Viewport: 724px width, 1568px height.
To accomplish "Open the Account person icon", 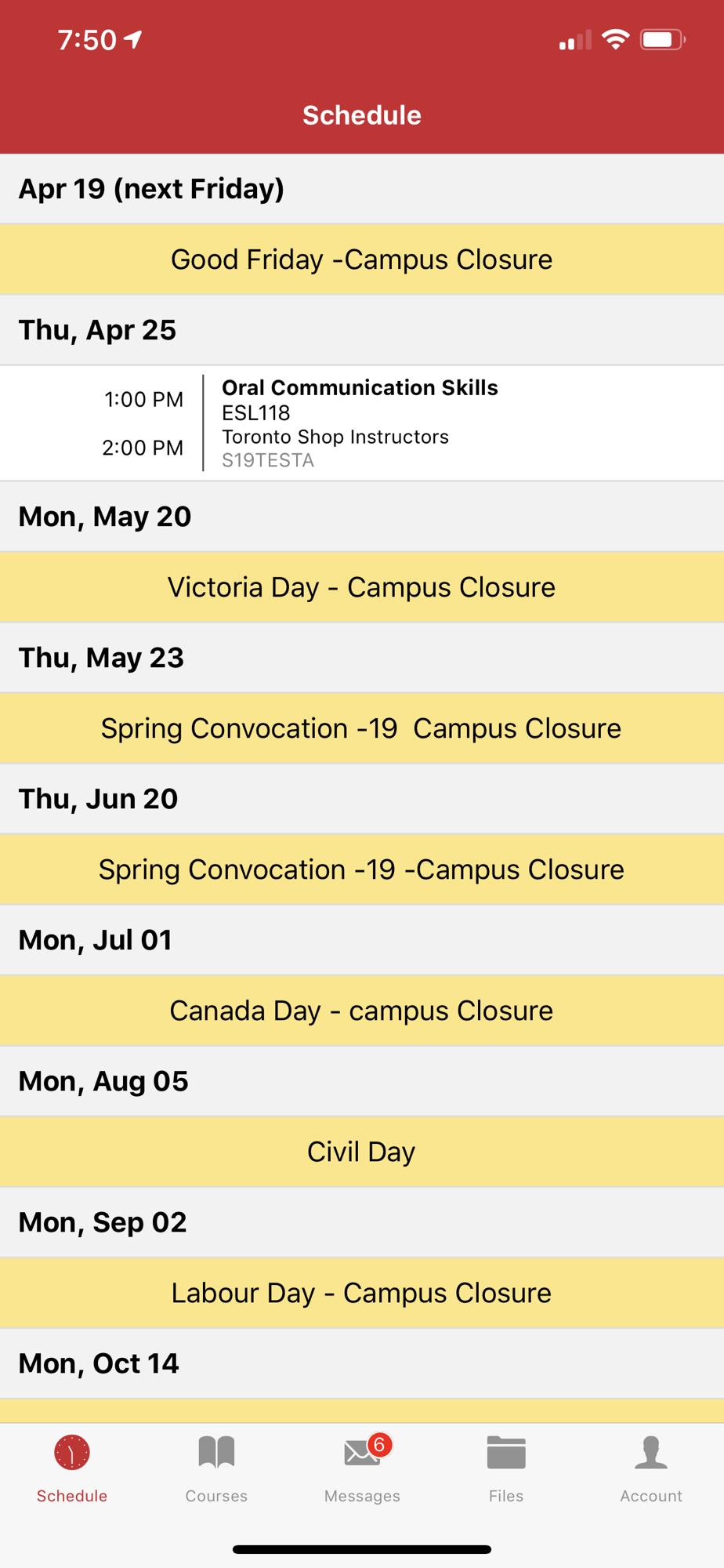I will click(651, 1453).
